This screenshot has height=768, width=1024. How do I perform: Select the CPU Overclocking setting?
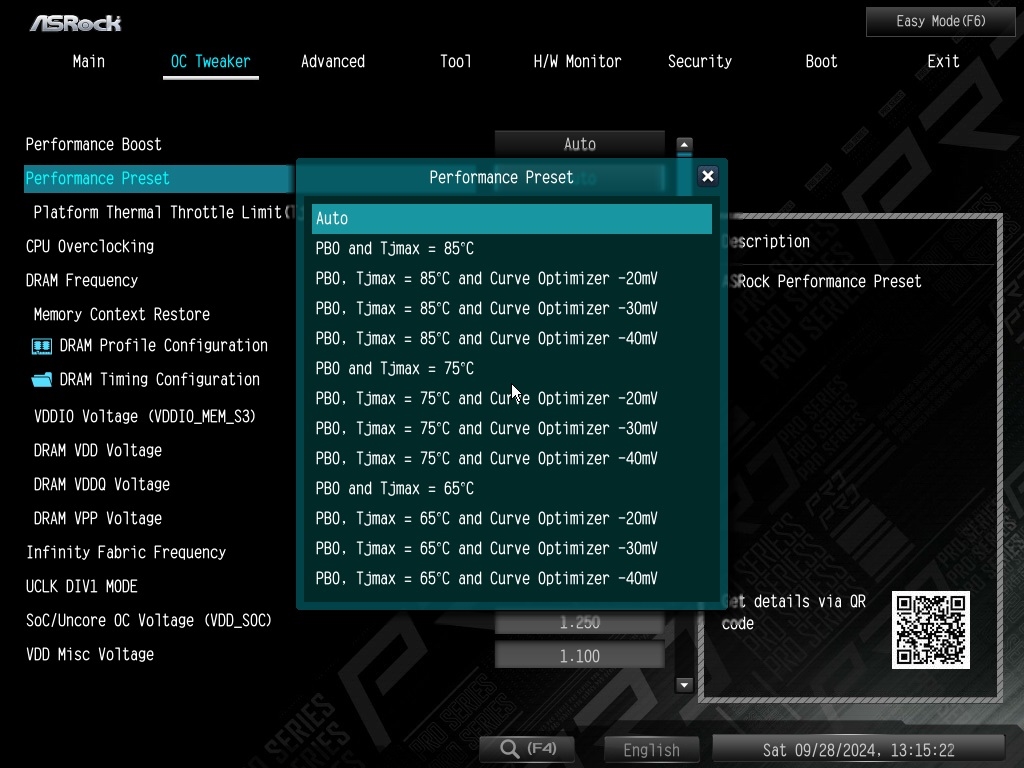point(90,247)
